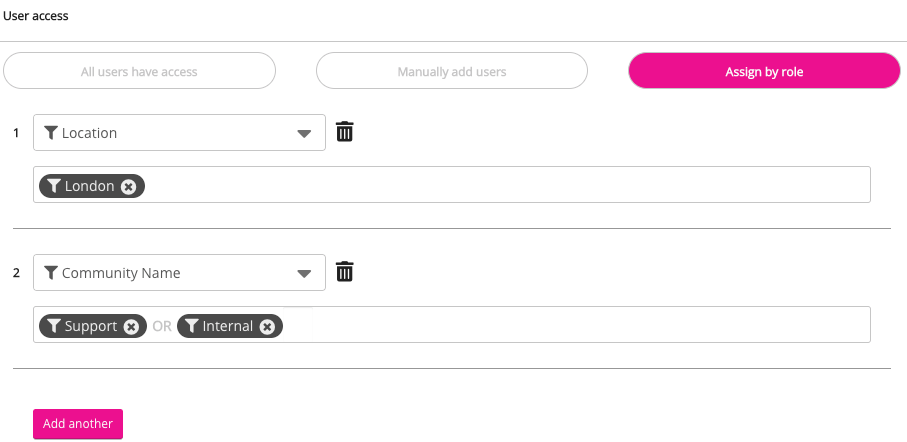Select the All users have access option

139,71
